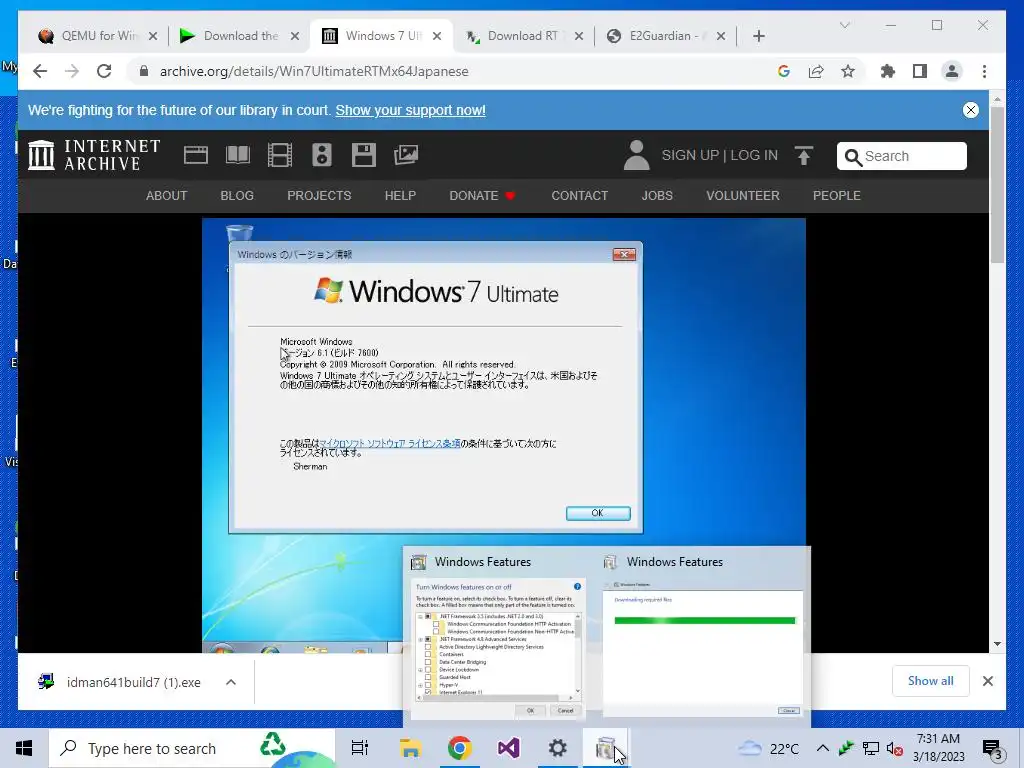Open HELP in archive navigation

click(x=400, y=196)
